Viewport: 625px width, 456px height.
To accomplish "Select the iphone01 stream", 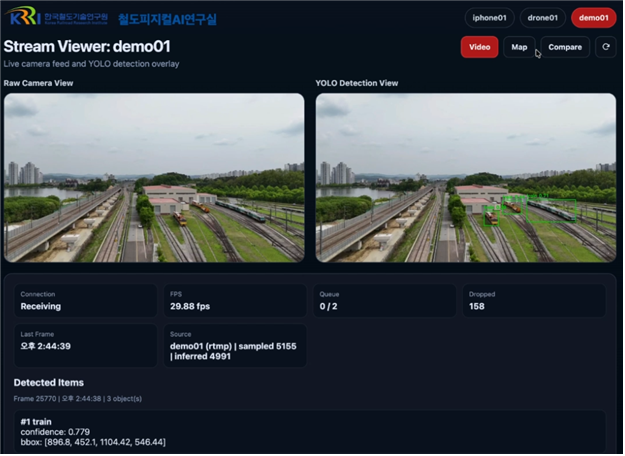I will pos(490,18).
